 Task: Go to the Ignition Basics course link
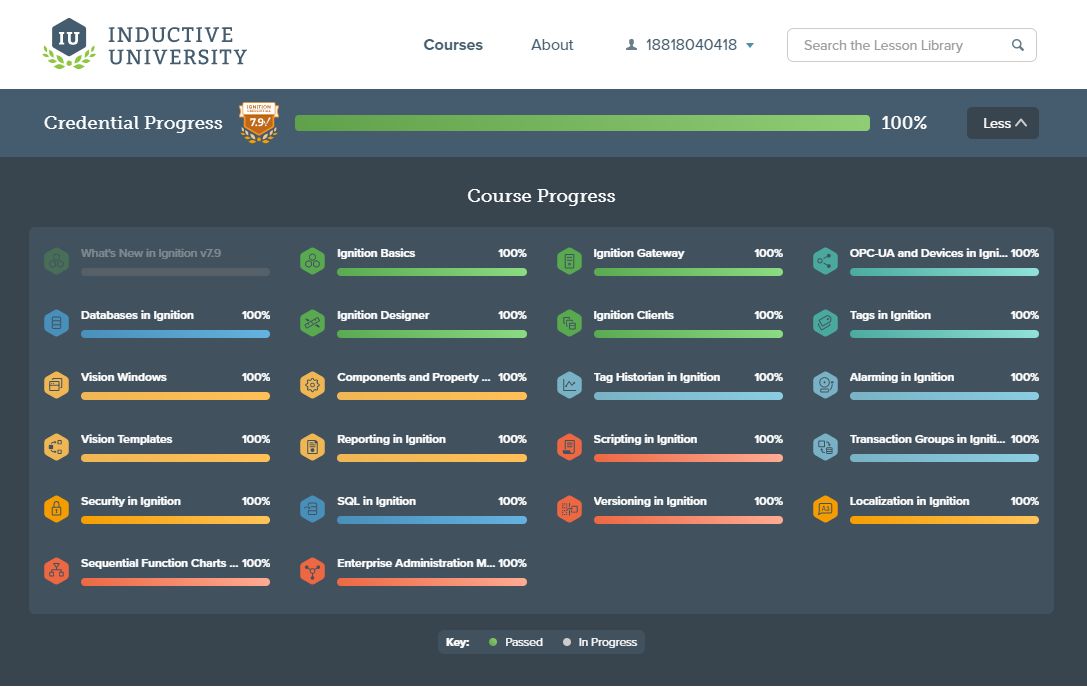[376, 253]
